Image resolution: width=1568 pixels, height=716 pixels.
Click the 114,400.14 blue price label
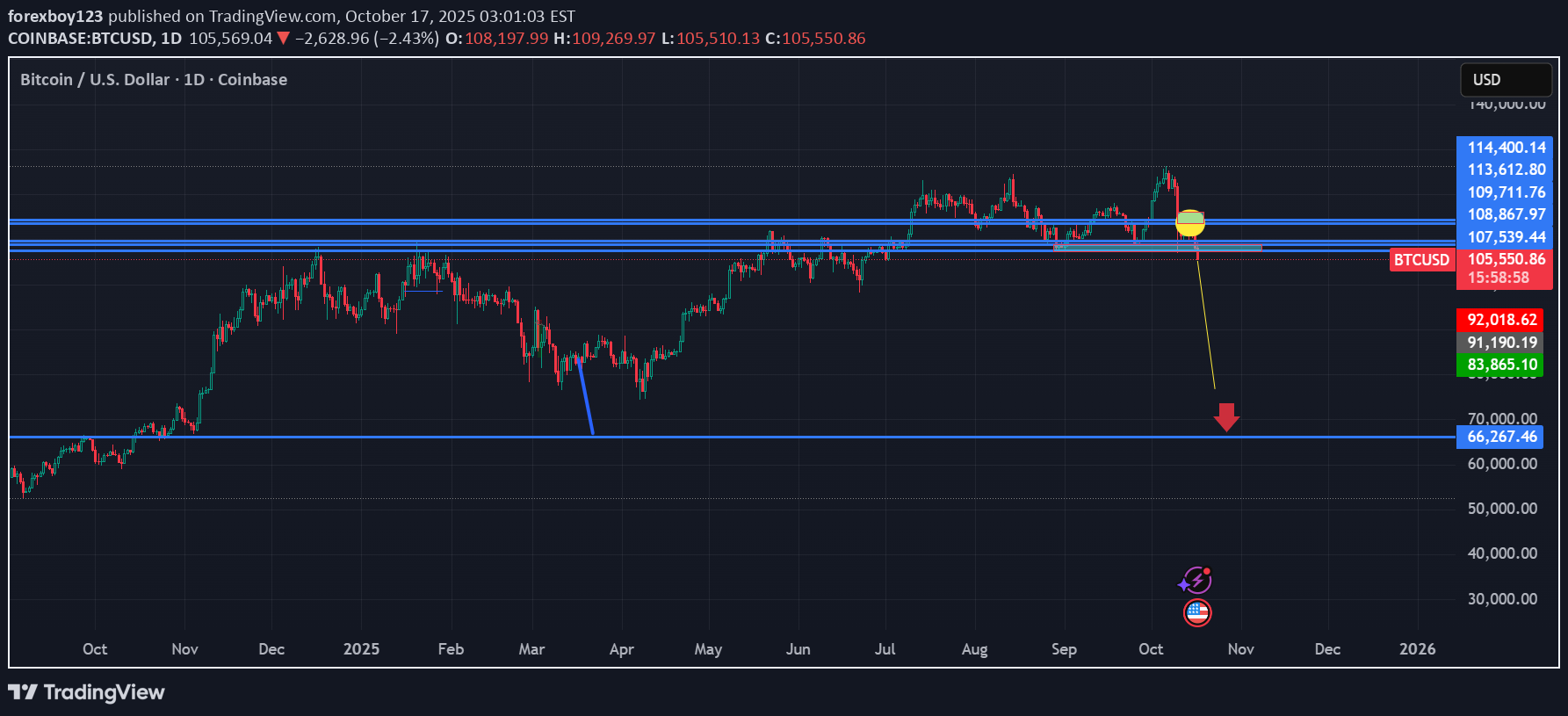point(1506,148)
